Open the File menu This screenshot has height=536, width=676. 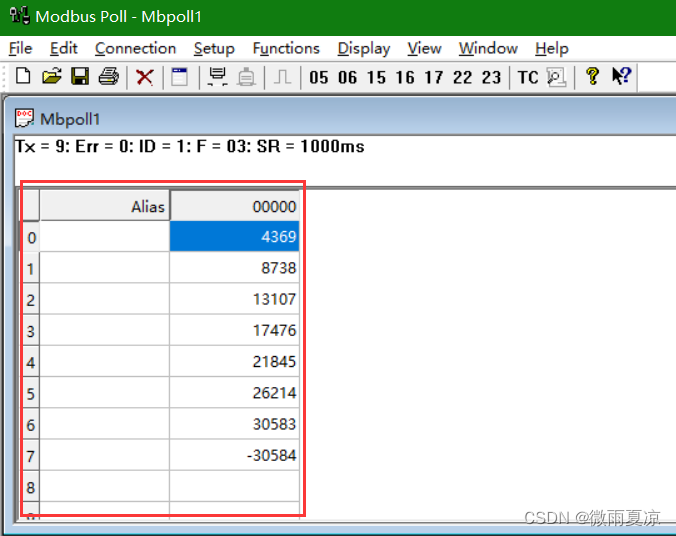[x=21, y=48]
